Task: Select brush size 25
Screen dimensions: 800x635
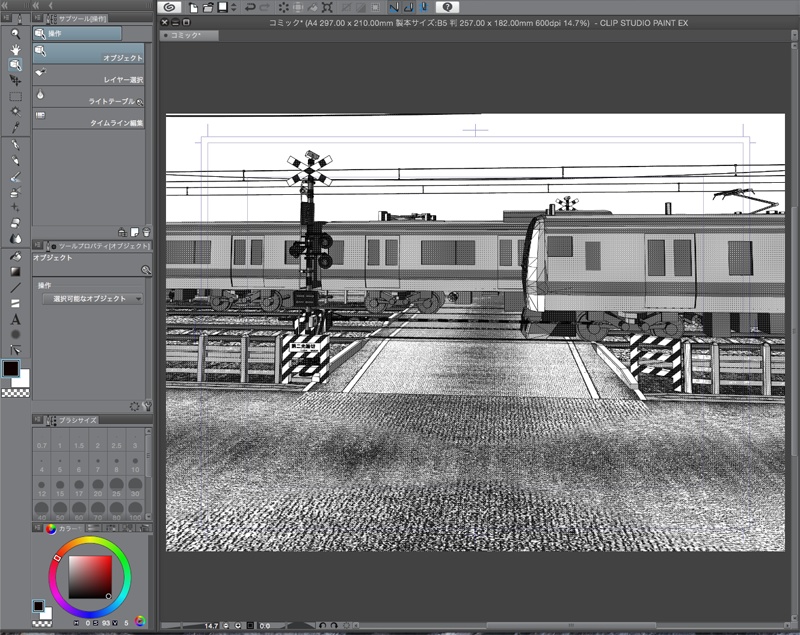Action: 116,488
